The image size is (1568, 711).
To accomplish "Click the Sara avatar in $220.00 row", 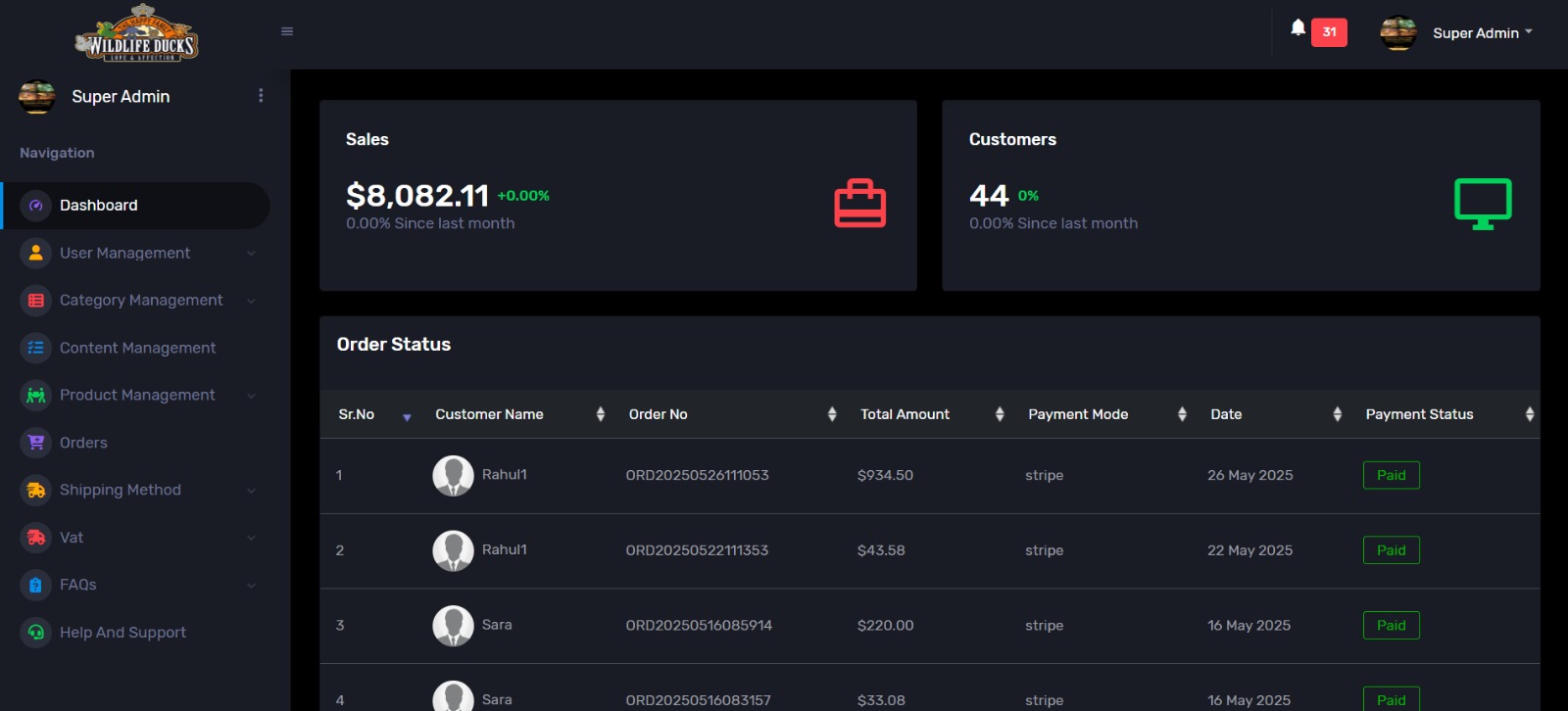I will point(453,626).
